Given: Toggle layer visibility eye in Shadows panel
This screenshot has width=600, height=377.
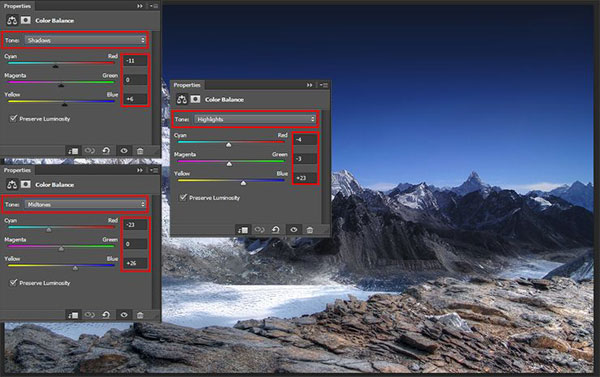Looking at the screenshot, I should tap(124, 151).
